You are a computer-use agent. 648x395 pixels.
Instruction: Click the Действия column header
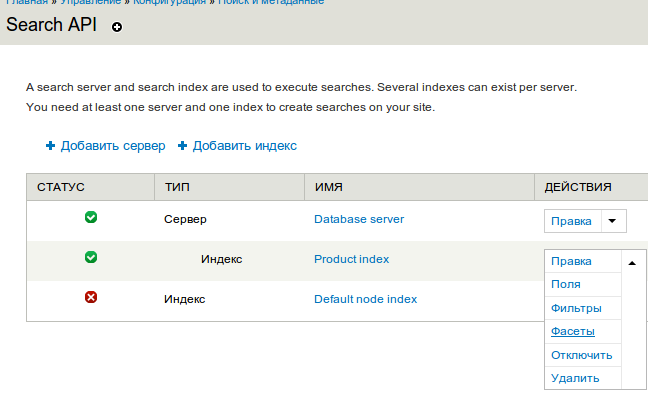click(x=578, y=187)
